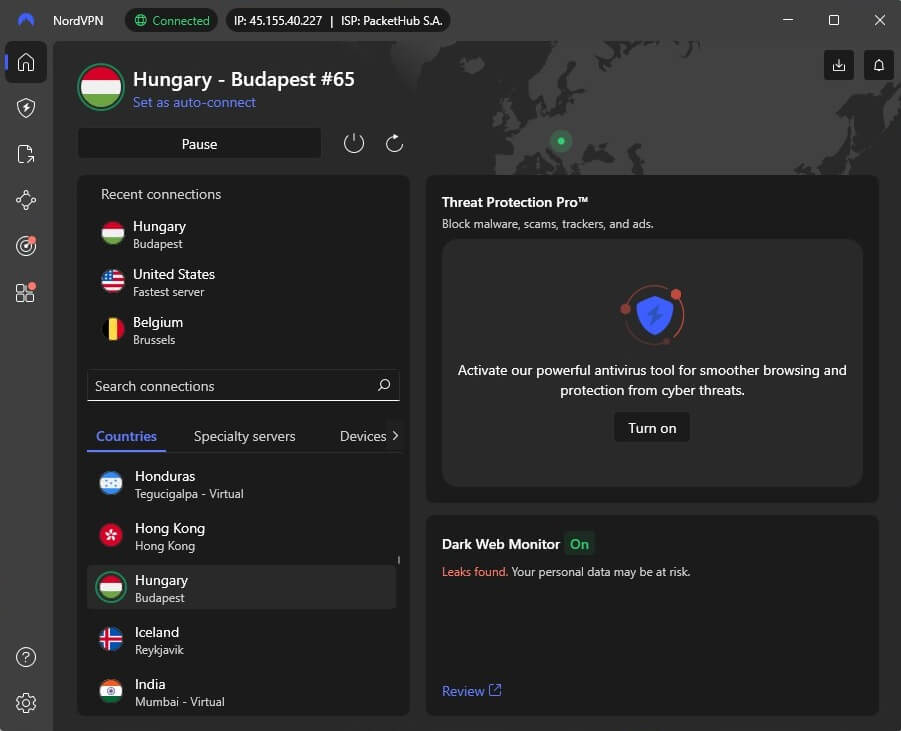Click Leaks found warning text
The height and width of the screenshot is (731, 901).
point(475,572)
